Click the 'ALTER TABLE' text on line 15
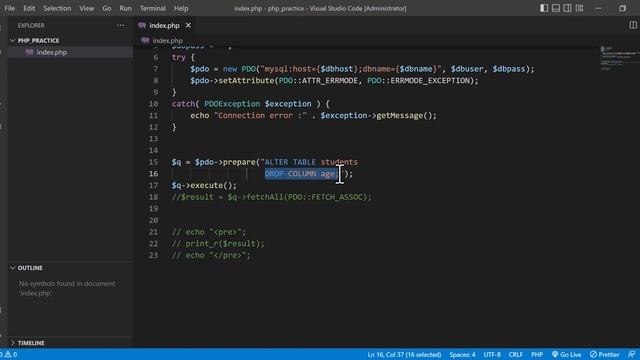Image resolution: width=640 pixels, height=360 pixels. tap(290, 162)
